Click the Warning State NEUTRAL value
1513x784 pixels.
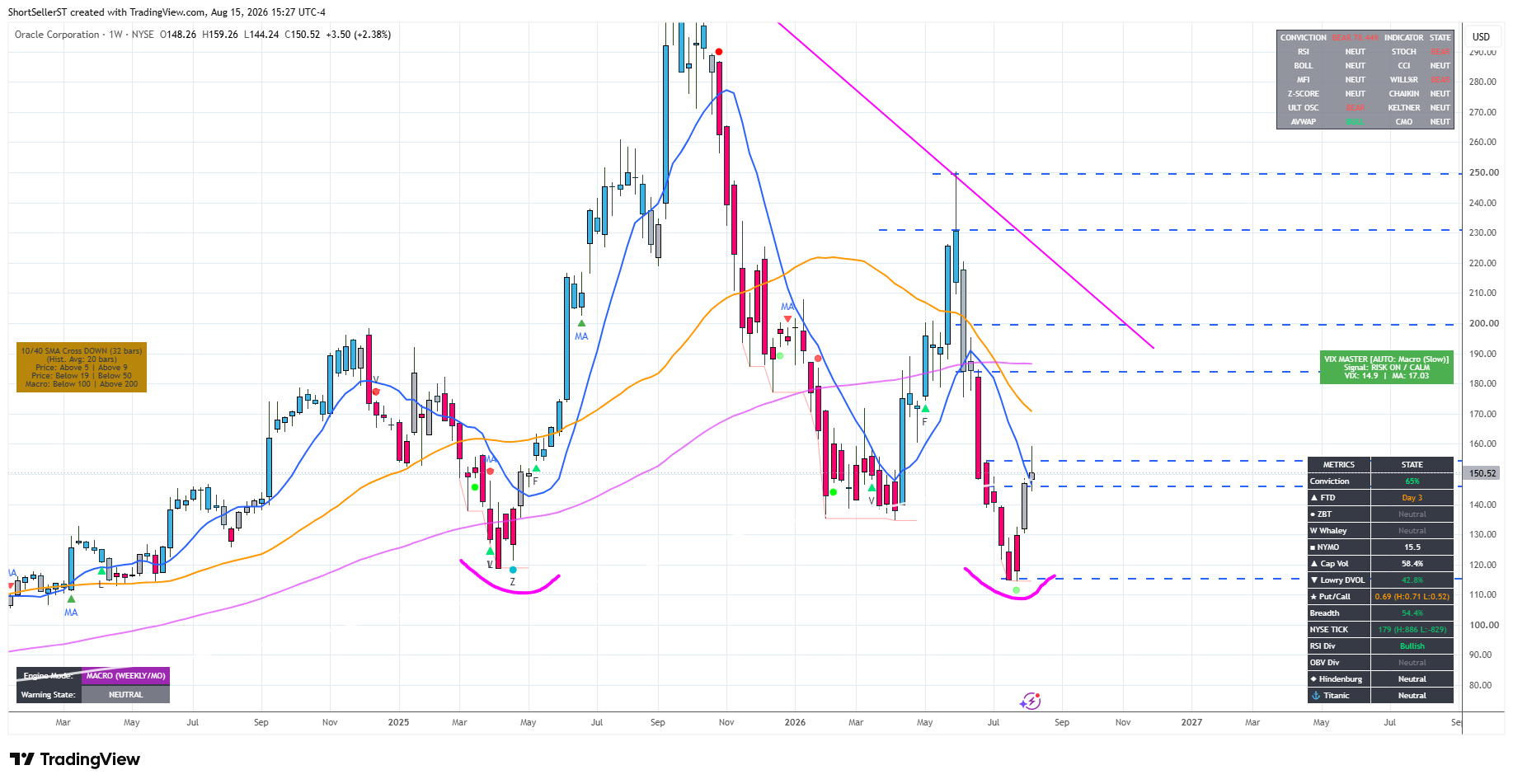[126, 695]
